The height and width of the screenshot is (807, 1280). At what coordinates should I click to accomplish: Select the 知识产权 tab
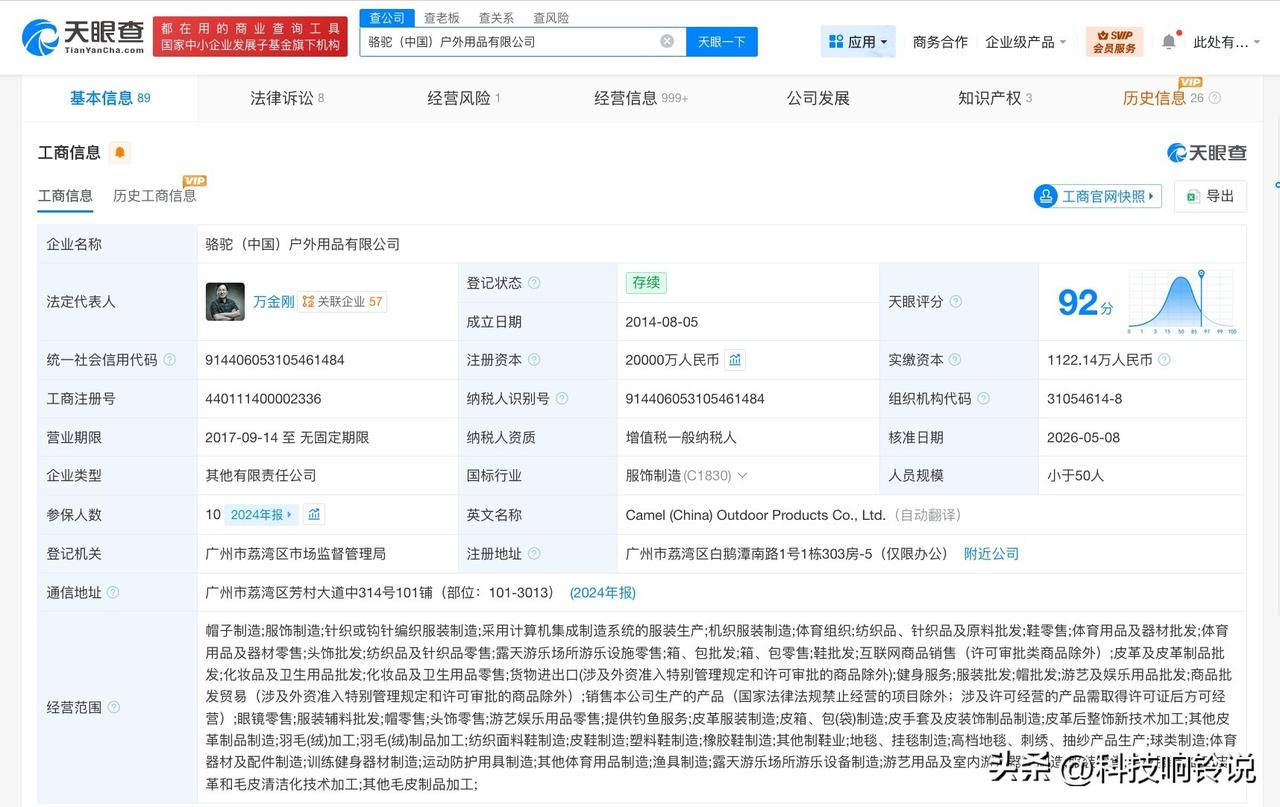tap(995, 98)
